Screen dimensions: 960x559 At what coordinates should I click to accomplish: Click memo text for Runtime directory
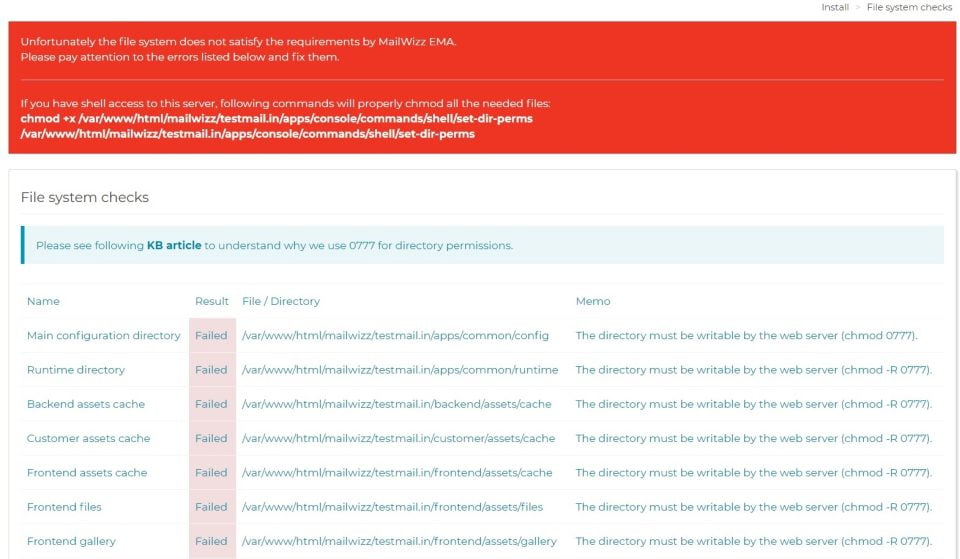(x=754, y=370)
